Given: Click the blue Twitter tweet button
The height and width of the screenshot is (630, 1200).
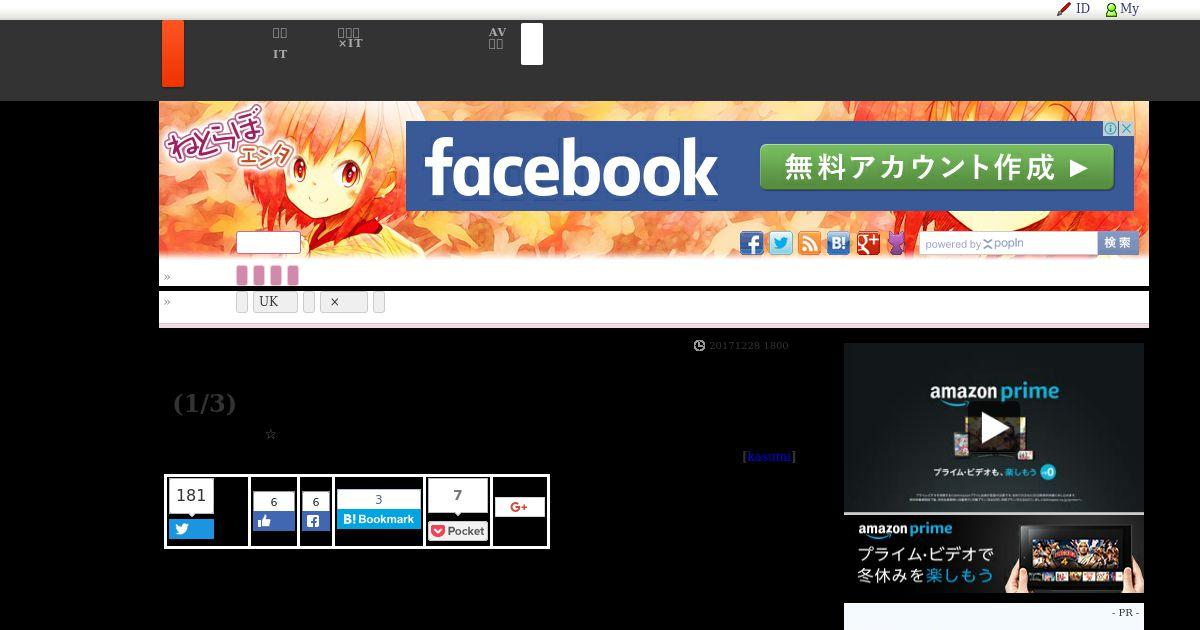Looking at the screenshot, I should click(x=191, y=529).
